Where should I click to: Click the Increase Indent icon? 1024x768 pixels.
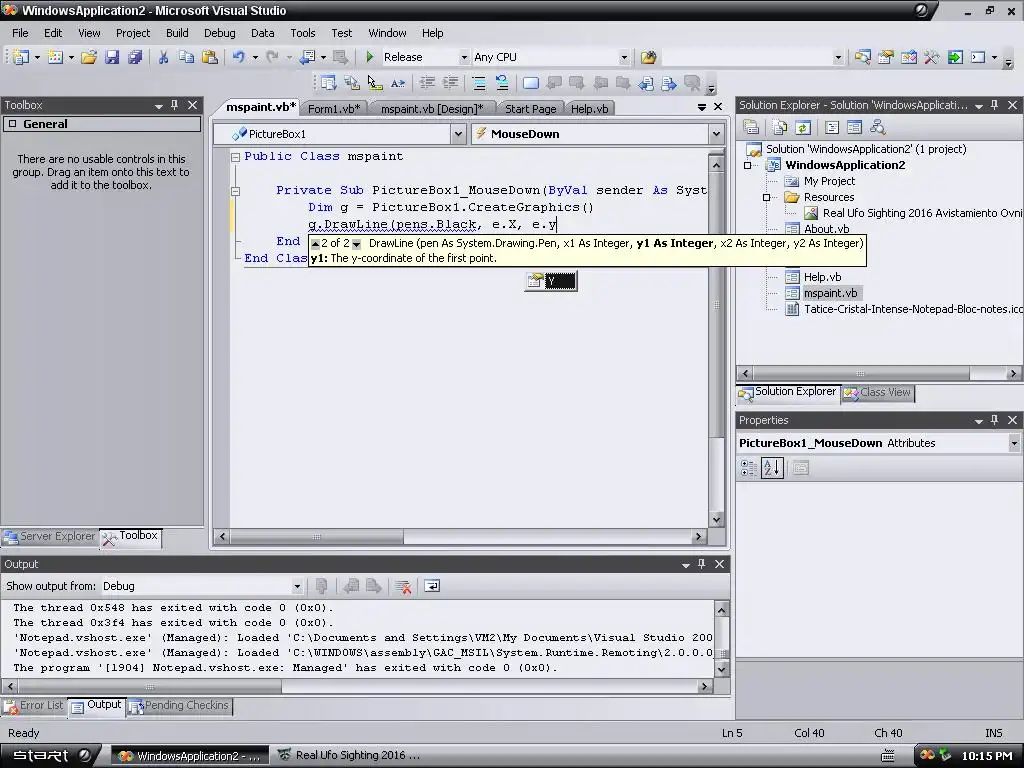point(451,83)
